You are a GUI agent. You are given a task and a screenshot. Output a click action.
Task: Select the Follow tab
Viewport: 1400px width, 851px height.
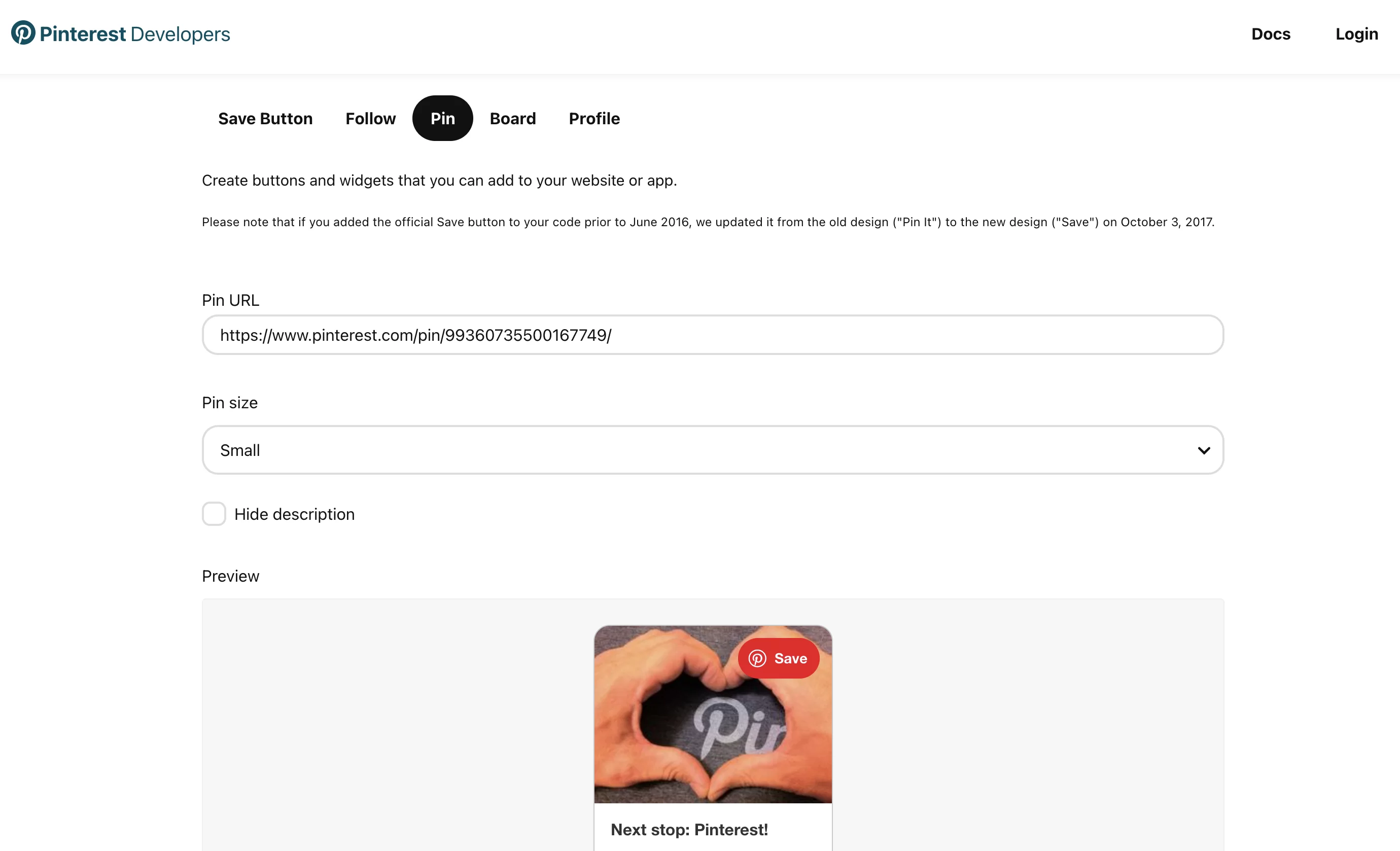pyautogui.click(x=370, y=118)
